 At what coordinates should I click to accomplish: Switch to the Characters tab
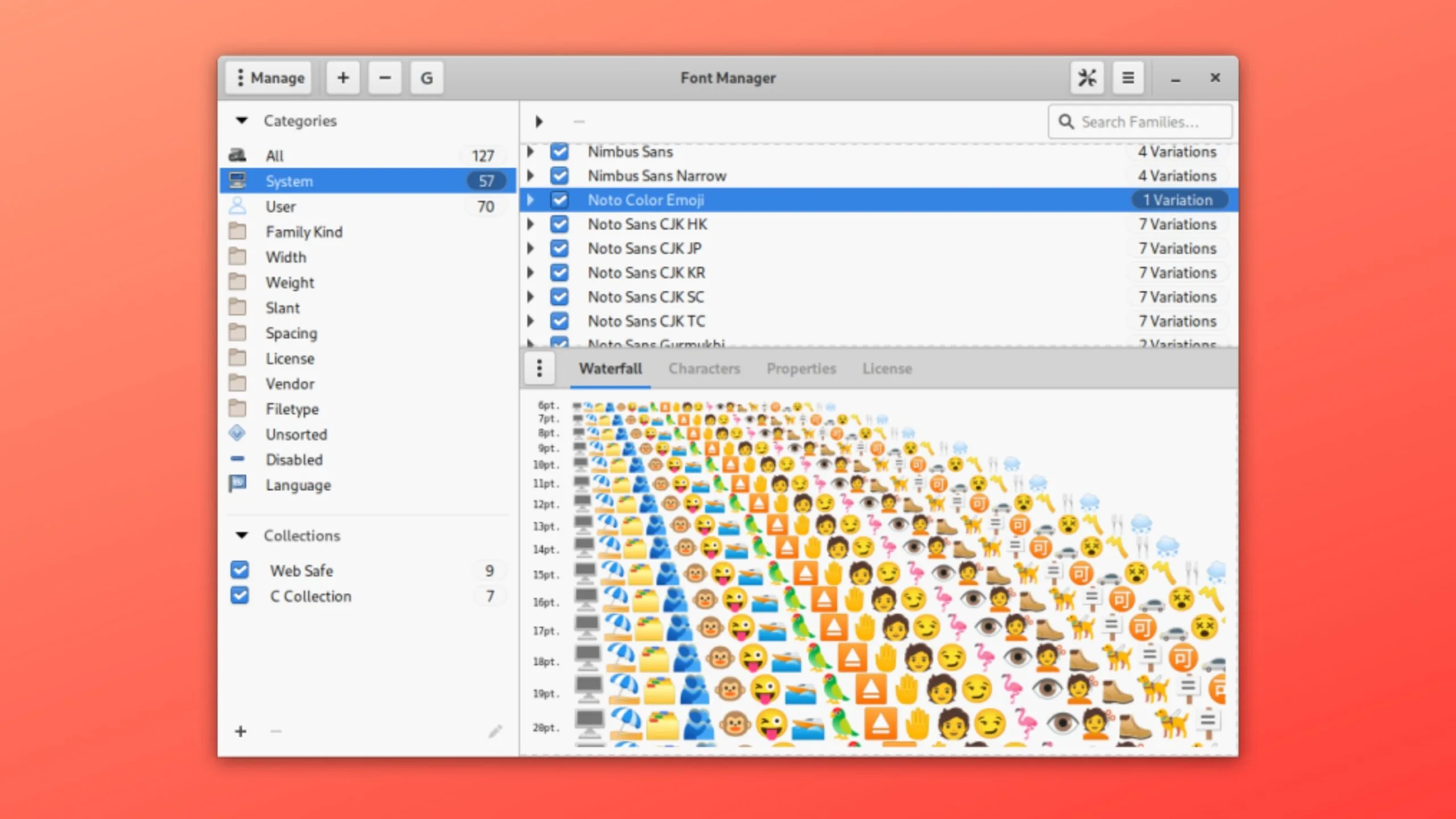pyautogui.click(x=704, y=368)
